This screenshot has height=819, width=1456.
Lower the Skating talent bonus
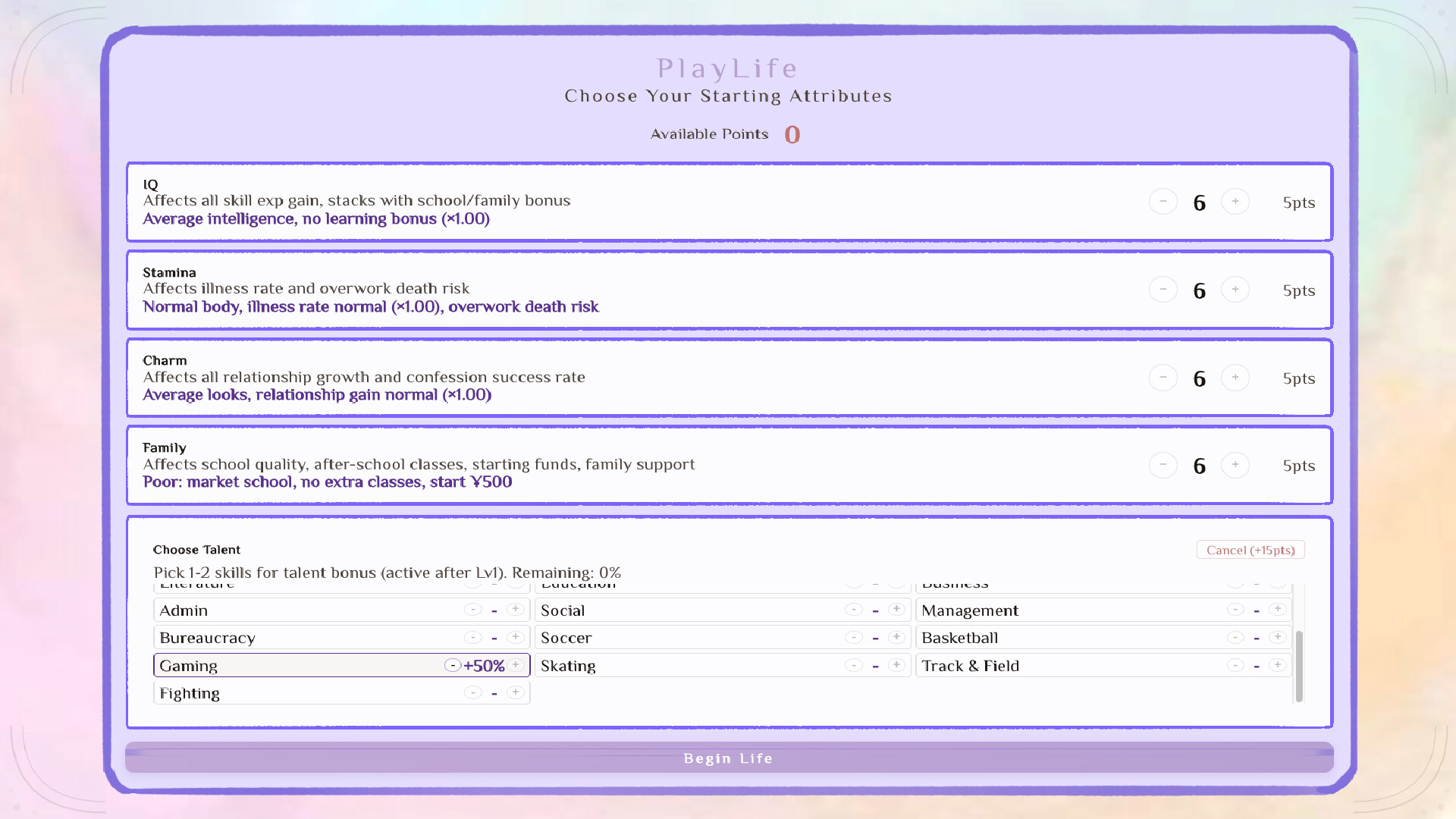(854, 665)
